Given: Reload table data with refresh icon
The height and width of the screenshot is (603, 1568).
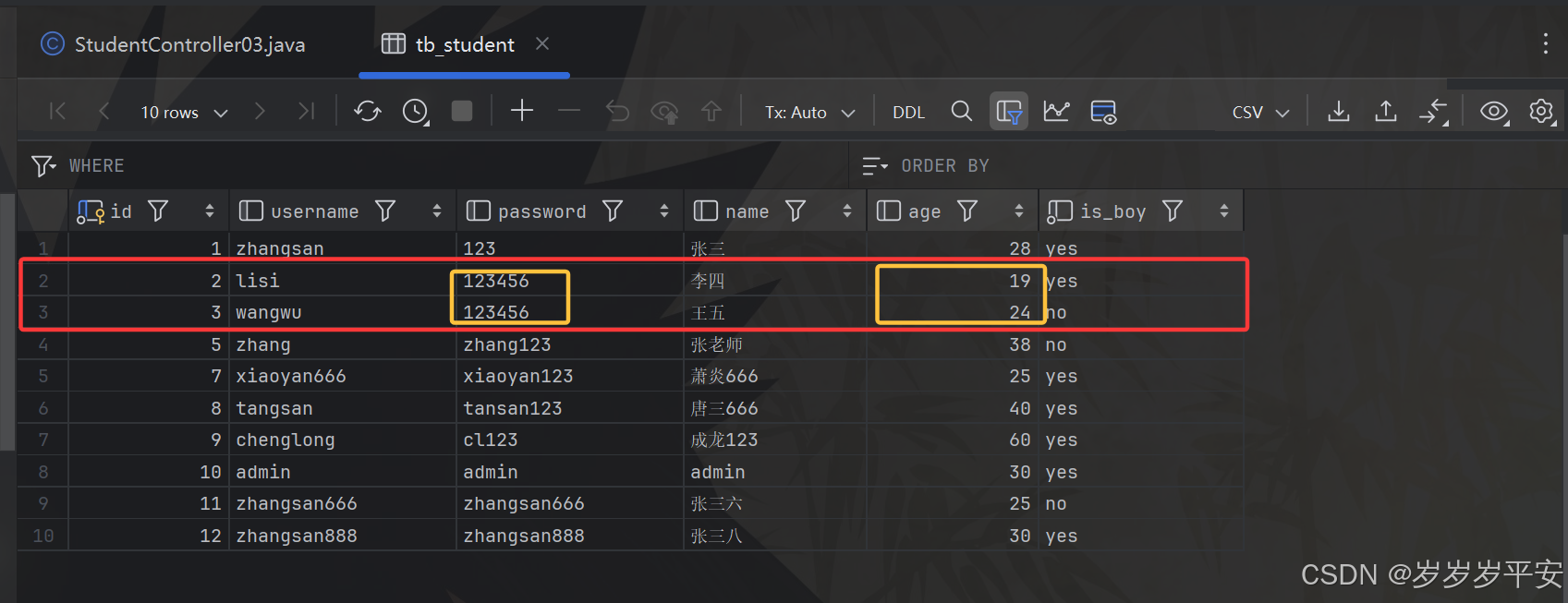Looking at the screenshot, I should click(368, 112).
